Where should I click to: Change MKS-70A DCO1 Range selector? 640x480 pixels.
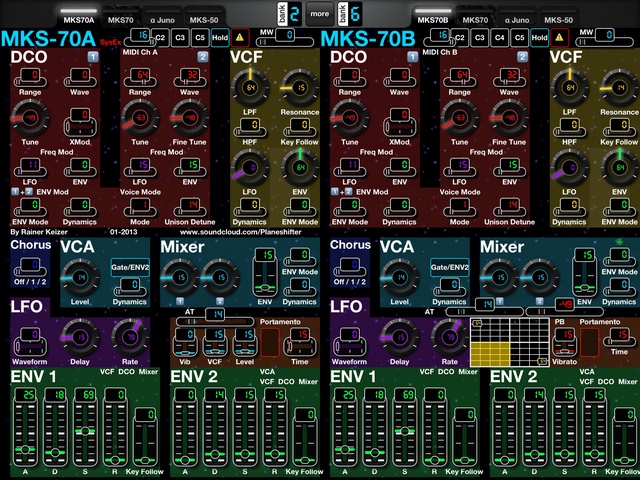[x=30, y=78]
